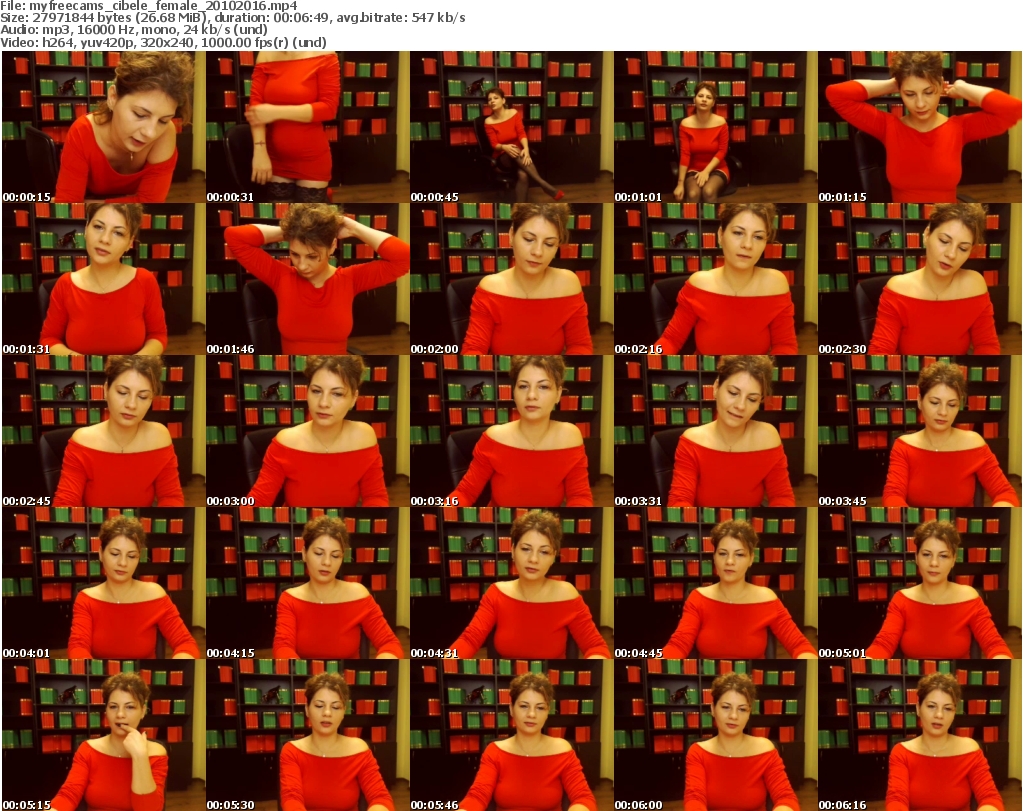Choose the thumbnail stamped 00:04:31
Image resolution: width=1024 pixels, height=811 pixels.
click(511, 583)
